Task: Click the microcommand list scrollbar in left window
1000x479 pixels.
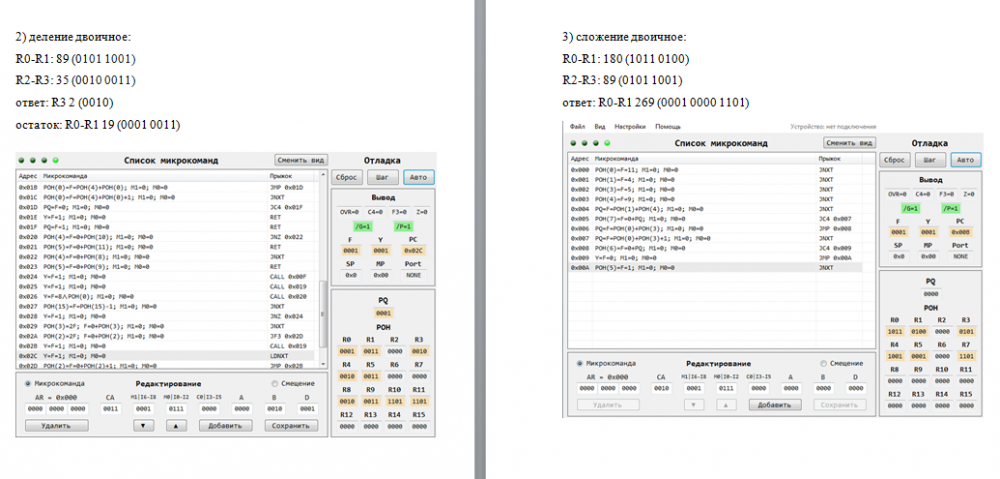Action: (322, 300)
